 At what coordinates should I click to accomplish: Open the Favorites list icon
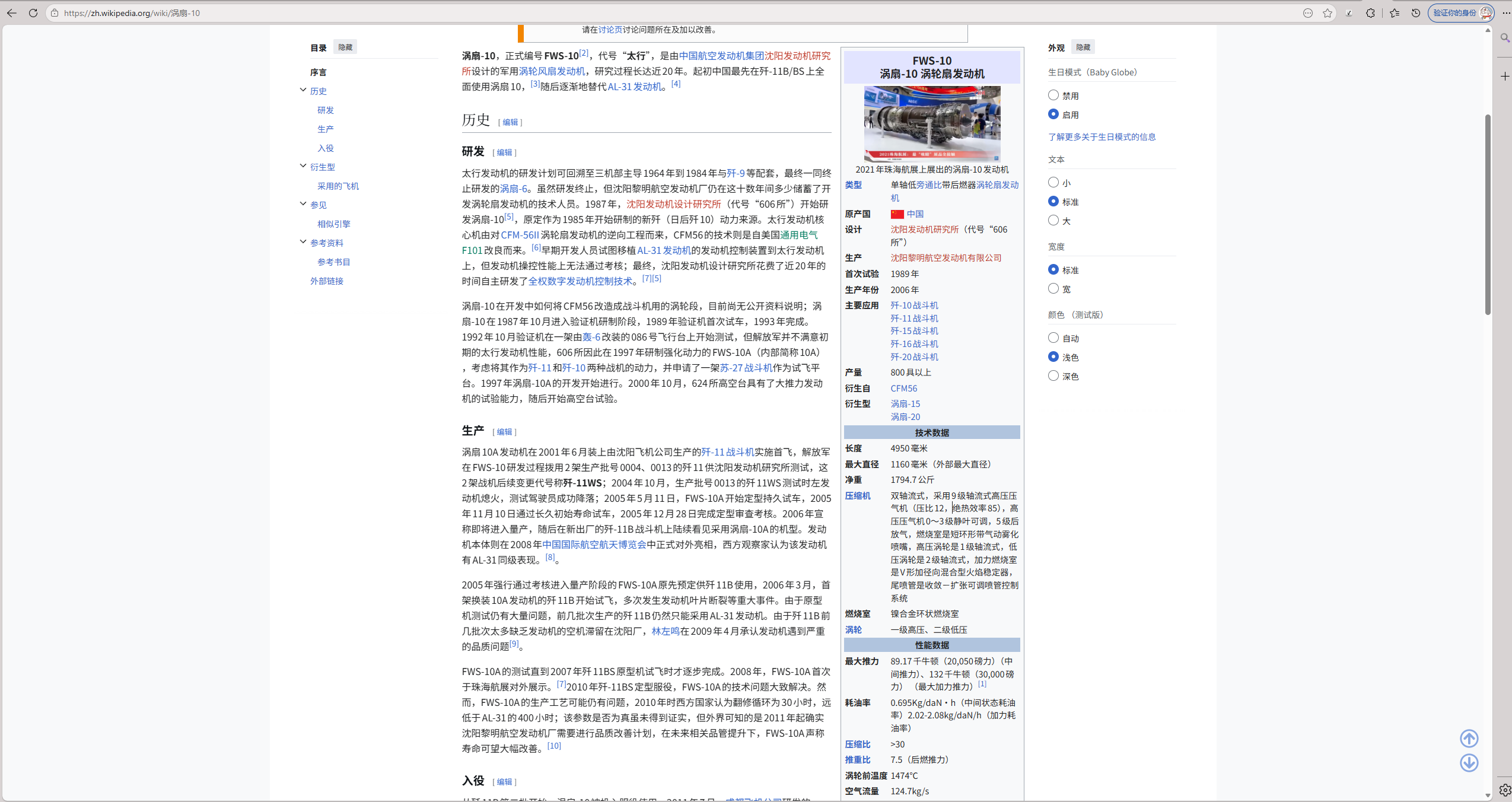tap(1395, 13)
